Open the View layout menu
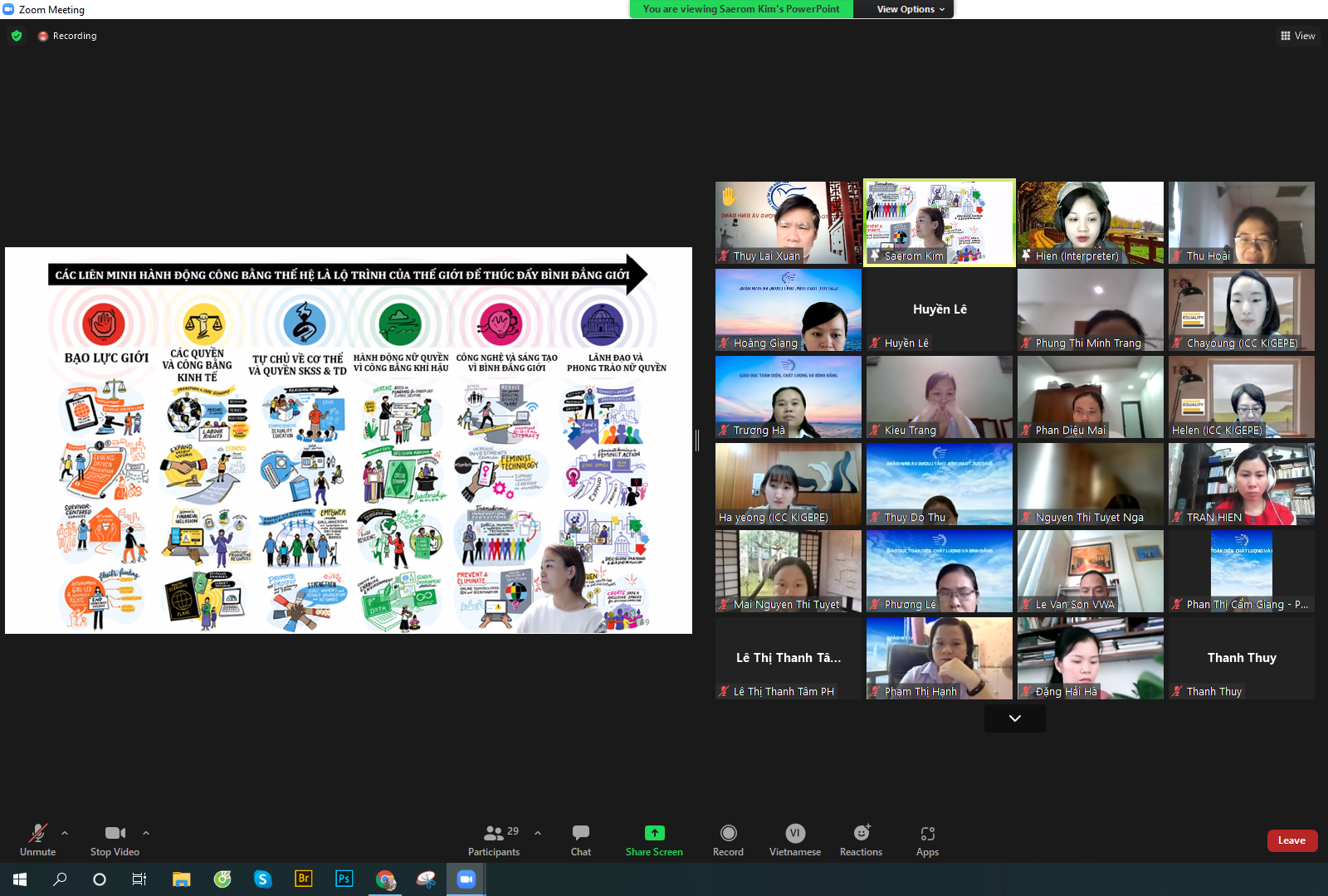 click(x=1298, y=36)
